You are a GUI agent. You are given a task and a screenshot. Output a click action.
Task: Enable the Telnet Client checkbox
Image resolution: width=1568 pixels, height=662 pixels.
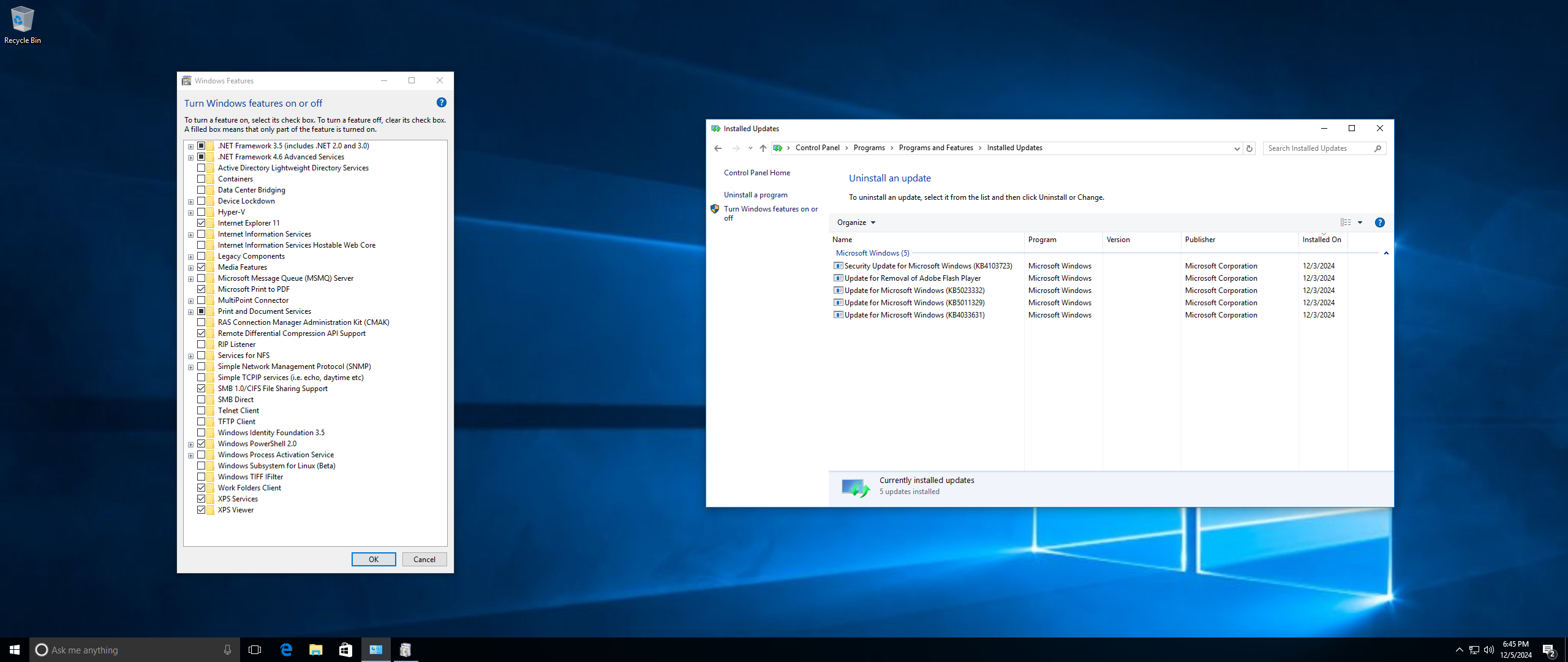click(x=201, y=411)
